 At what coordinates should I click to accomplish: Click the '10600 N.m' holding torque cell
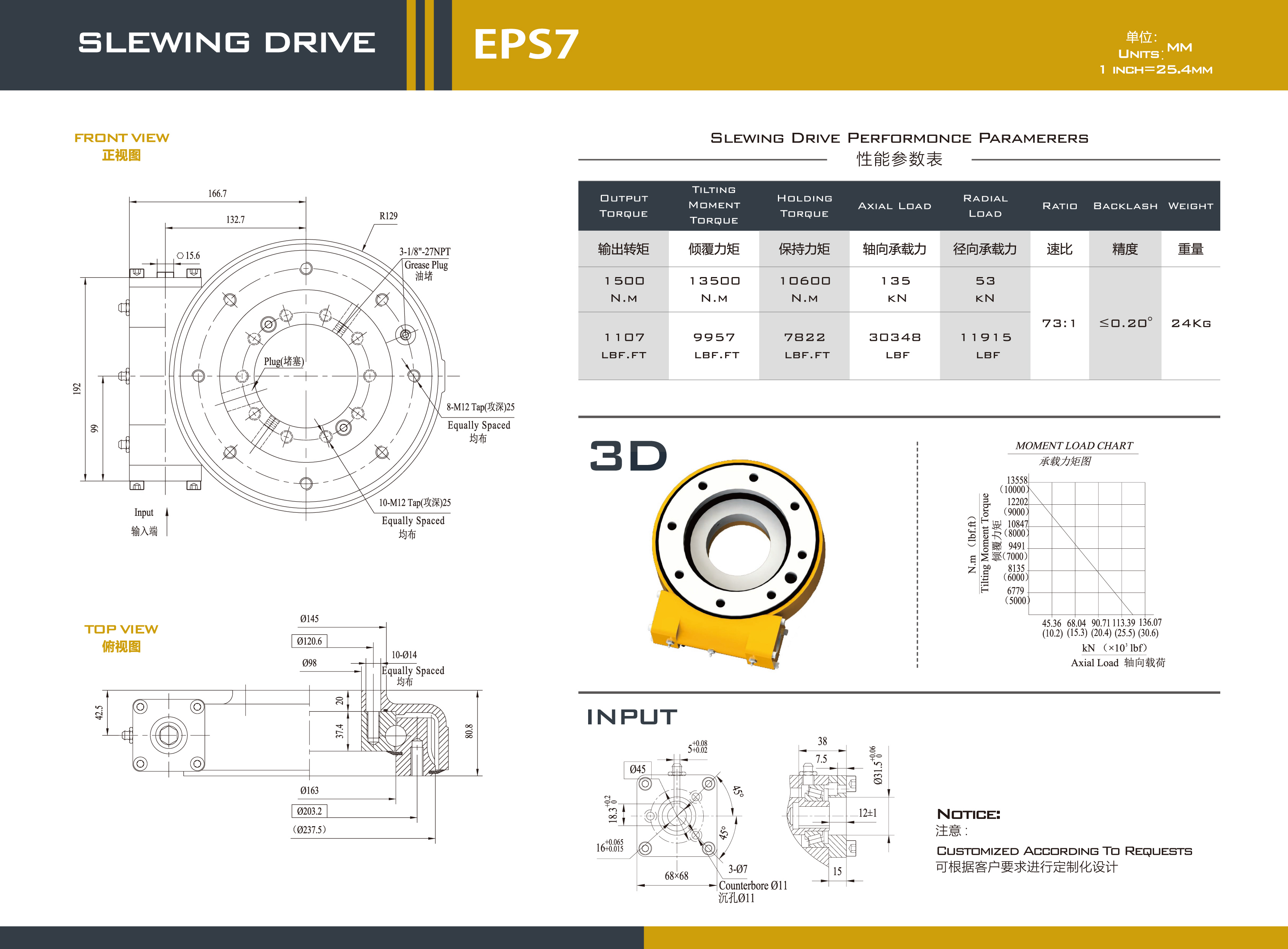click(x=805, y=290)
